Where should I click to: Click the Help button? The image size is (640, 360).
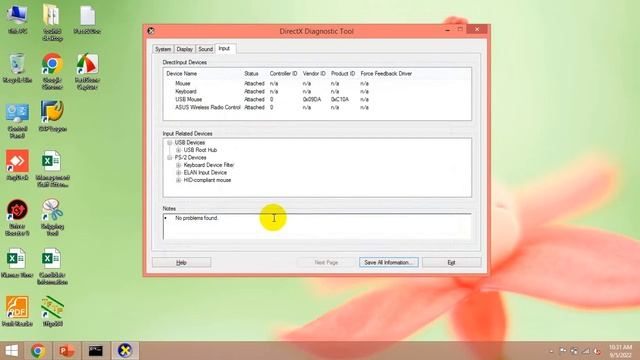[182, 262]
